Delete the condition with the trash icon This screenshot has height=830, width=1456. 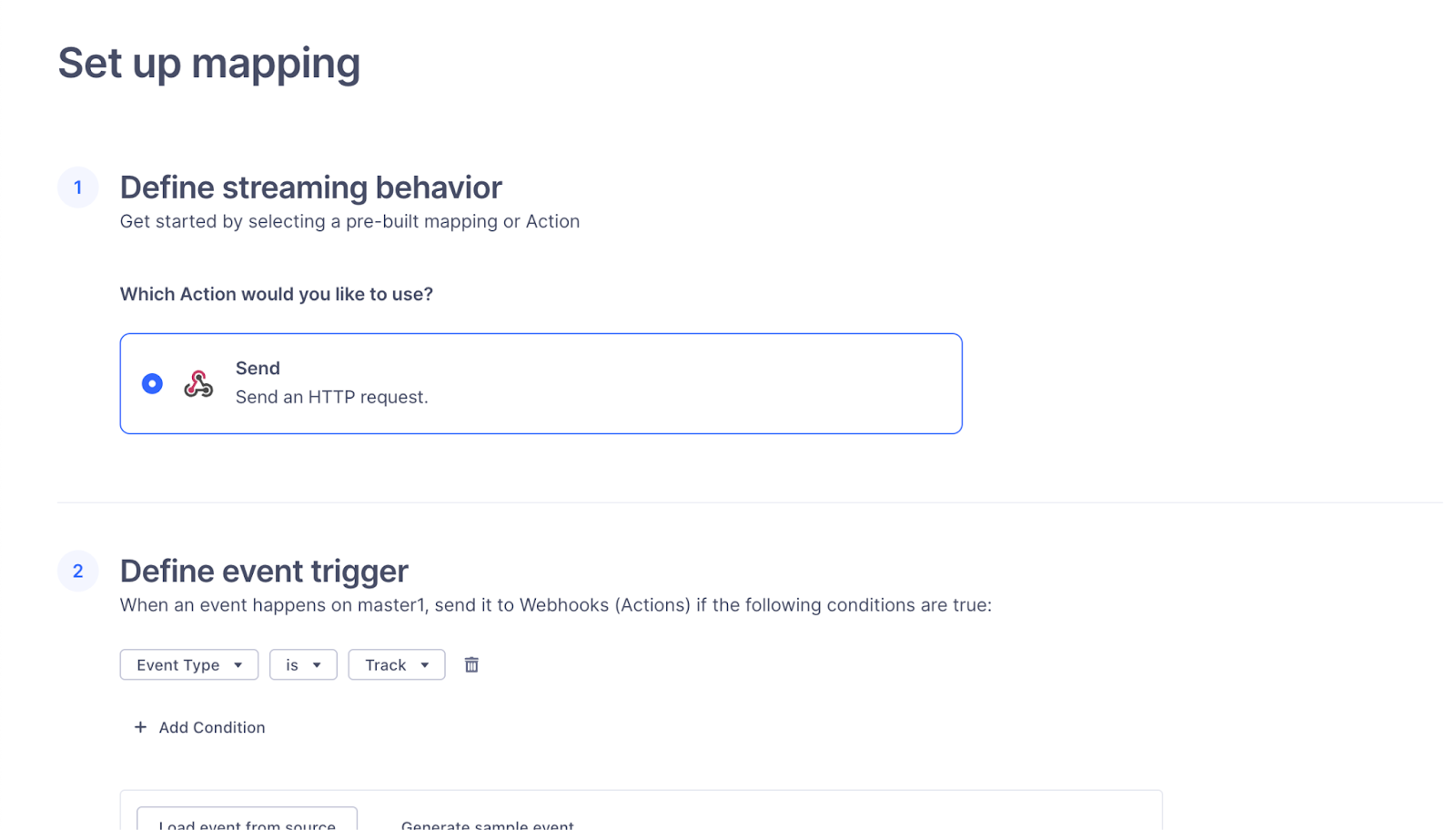[471, 665]
